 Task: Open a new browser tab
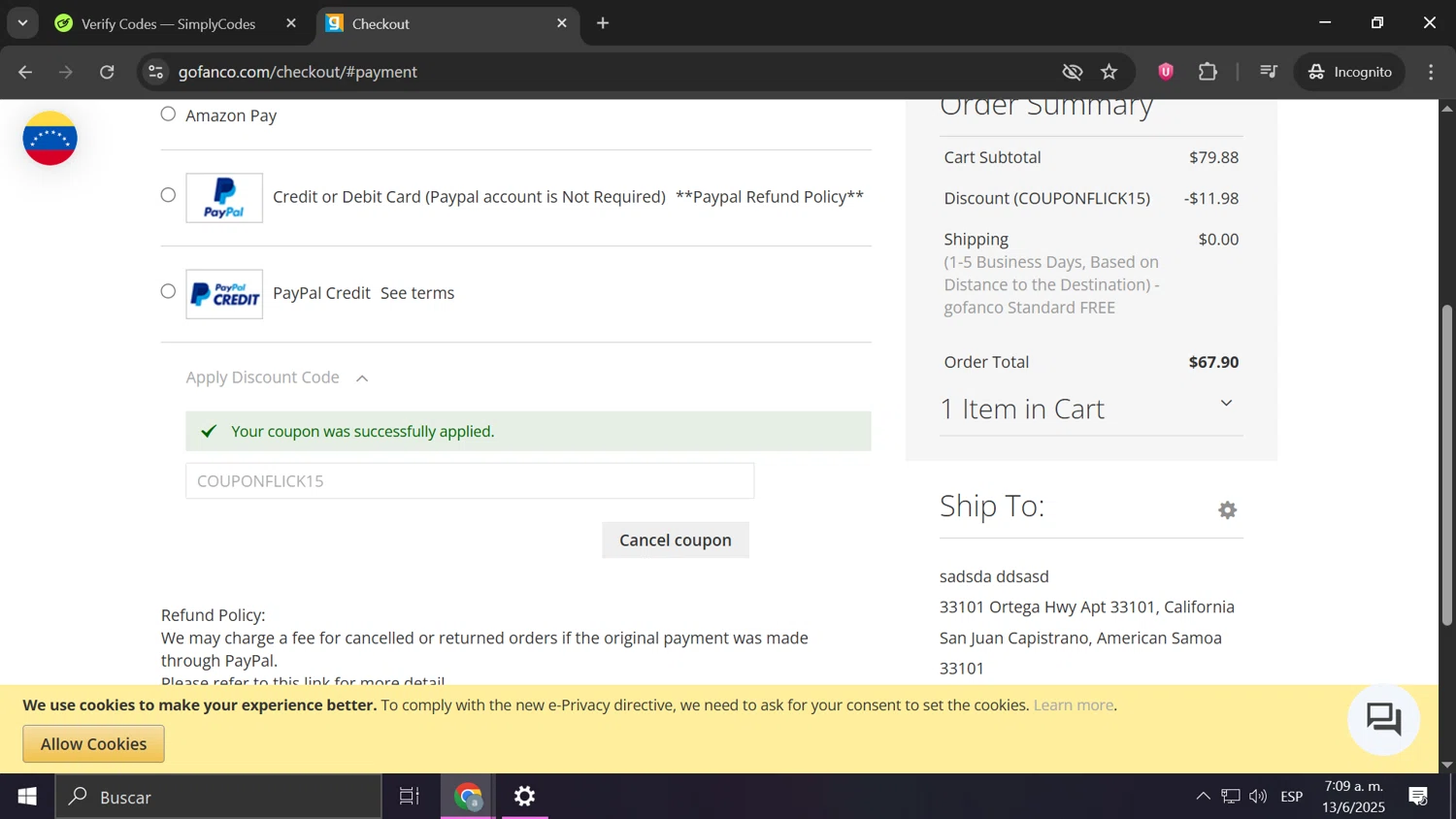pos(603,23)
